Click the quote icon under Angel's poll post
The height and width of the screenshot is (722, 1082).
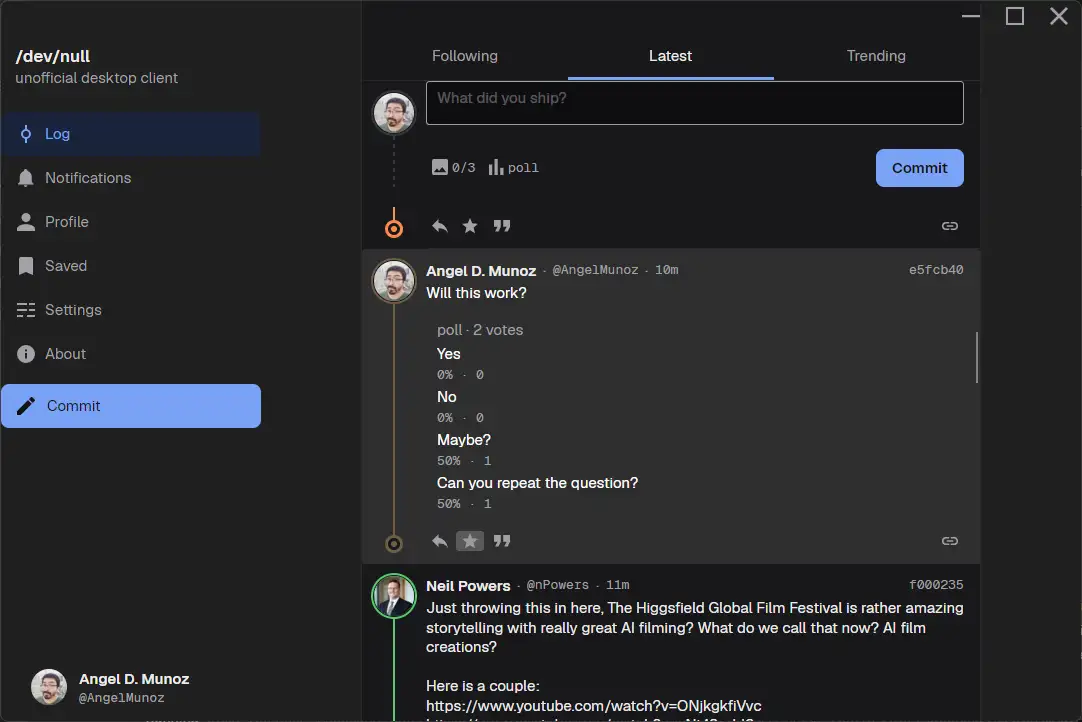502,541
